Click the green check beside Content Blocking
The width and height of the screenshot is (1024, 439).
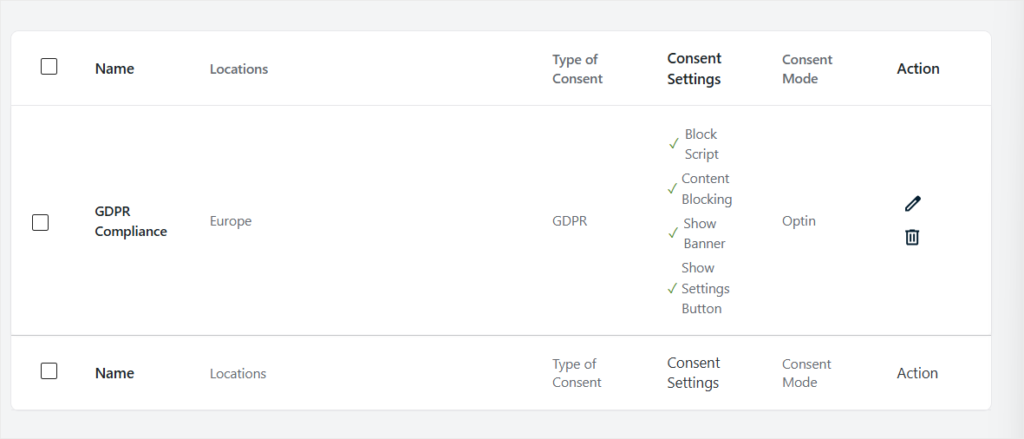(x=673, y=189)
